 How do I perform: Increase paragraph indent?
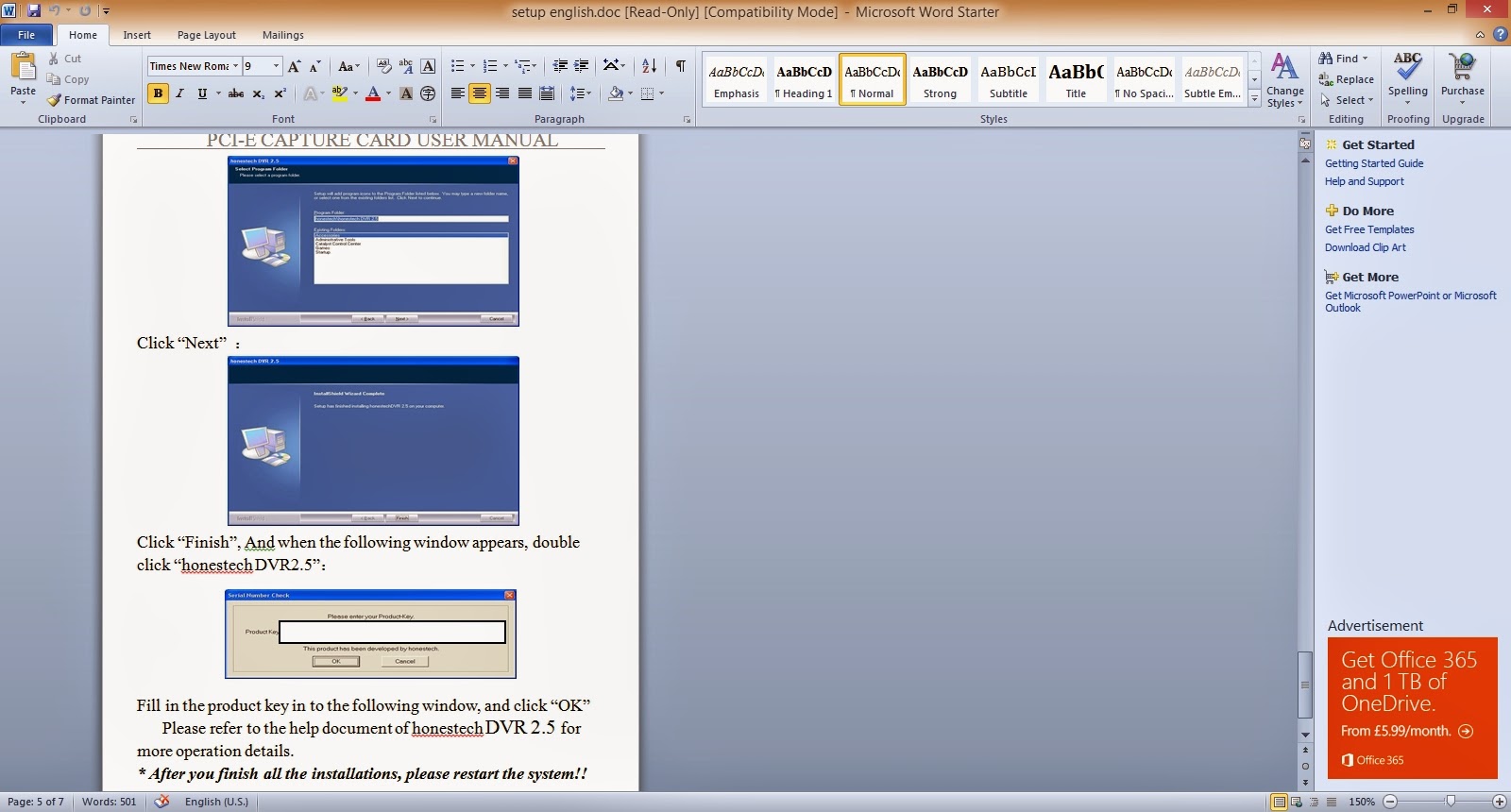point(582,66)
